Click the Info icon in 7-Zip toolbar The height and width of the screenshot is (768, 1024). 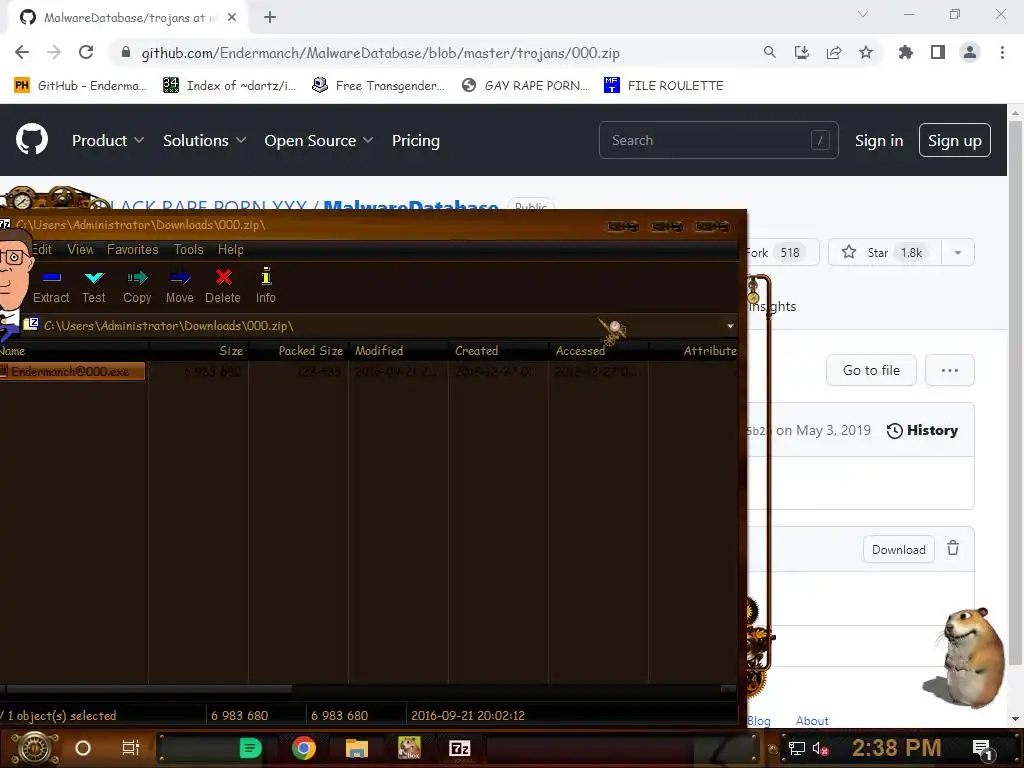(x=266, y=276)
